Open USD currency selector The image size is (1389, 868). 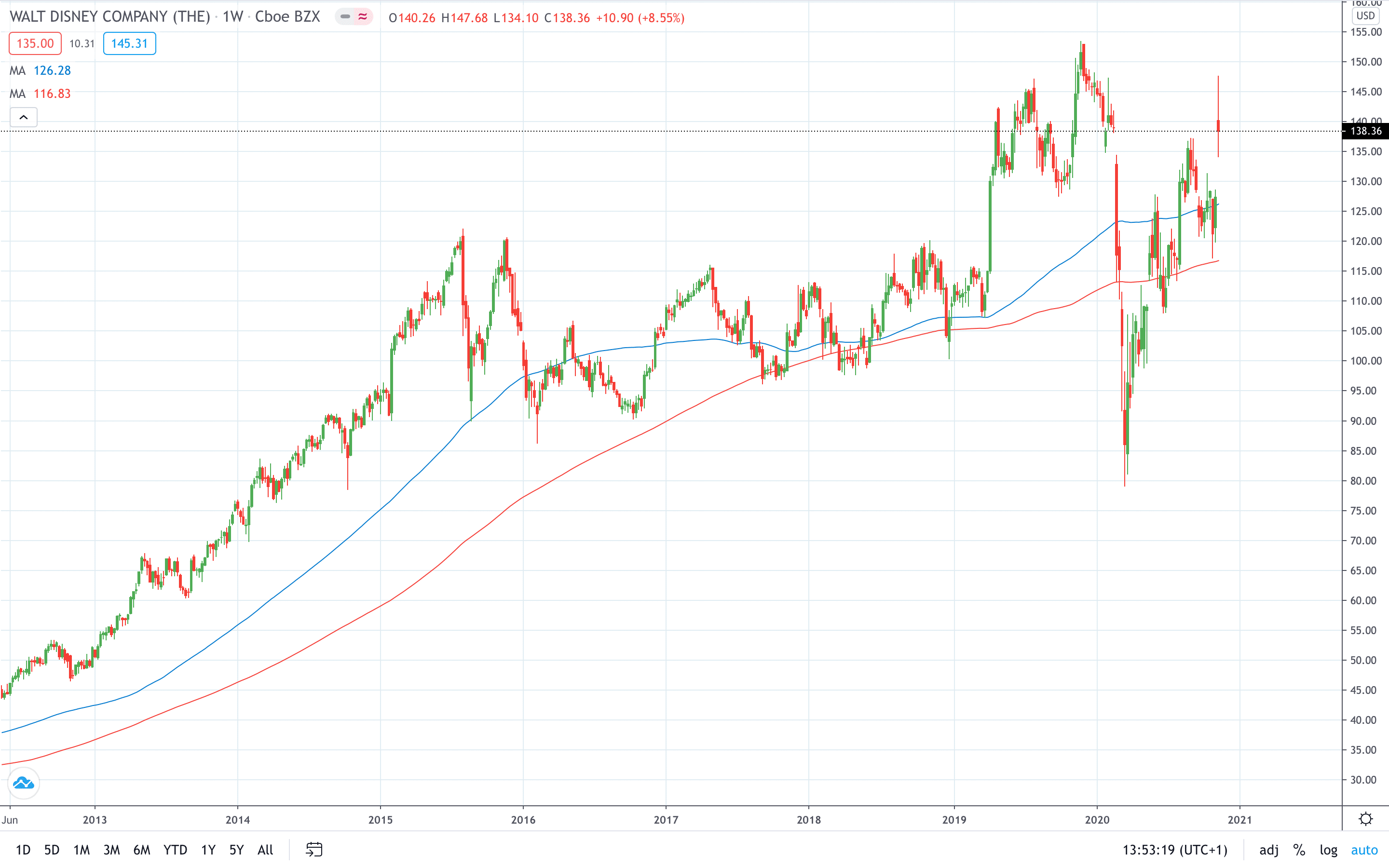point(1365,15)
